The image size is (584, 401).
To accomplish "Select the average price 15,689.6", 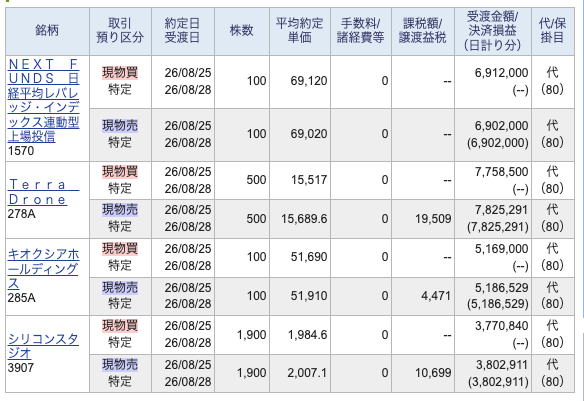I will [304, 219].
